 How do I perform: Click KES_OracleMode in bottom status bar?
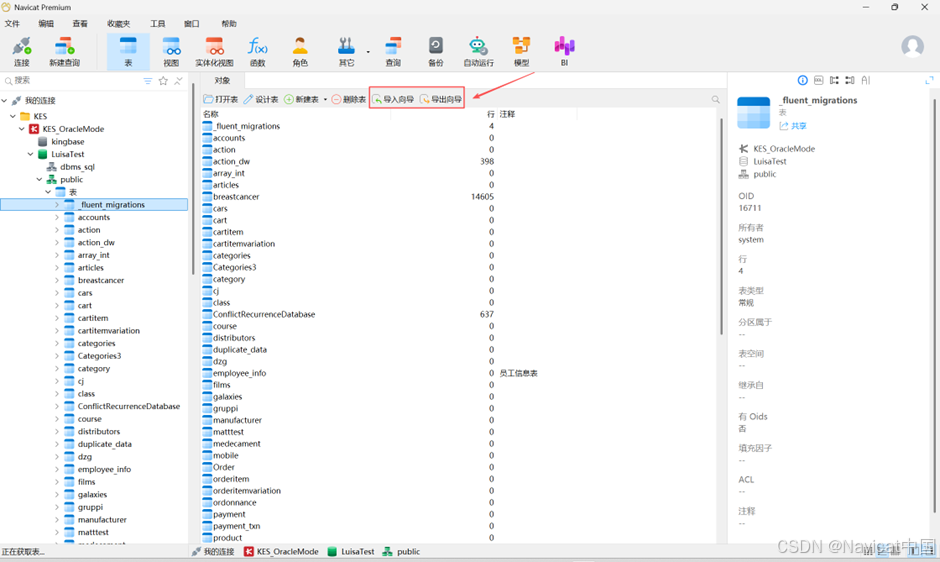(x=281, y=552)
